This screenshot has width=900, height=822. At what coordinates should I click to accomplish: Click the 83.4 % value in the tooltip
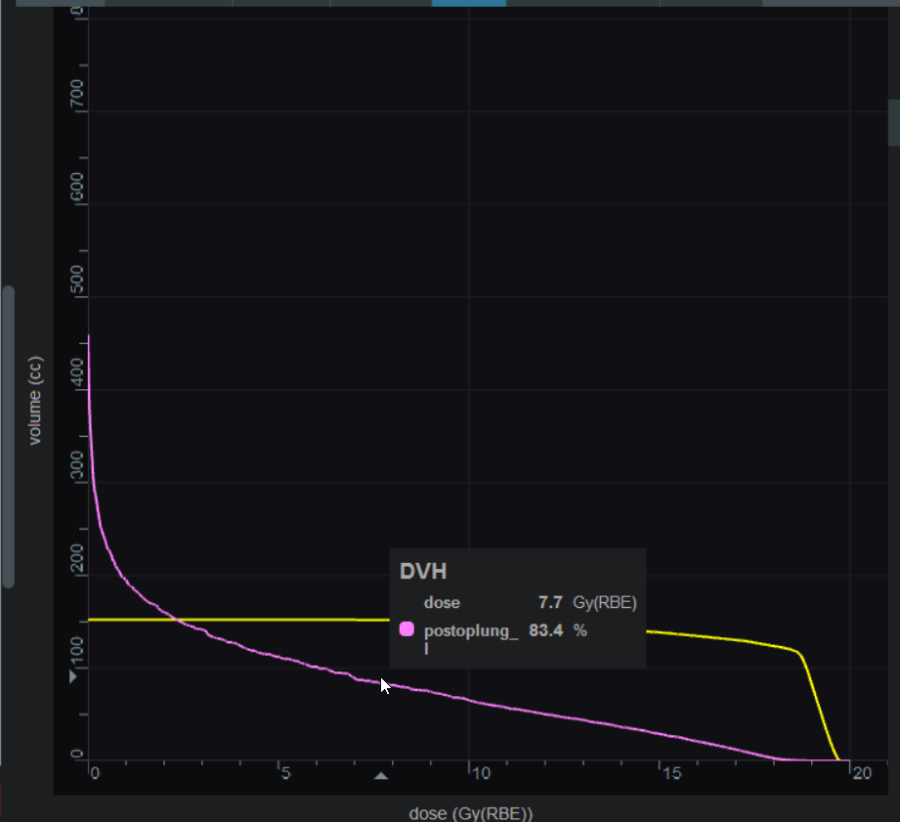coord(545,631)
